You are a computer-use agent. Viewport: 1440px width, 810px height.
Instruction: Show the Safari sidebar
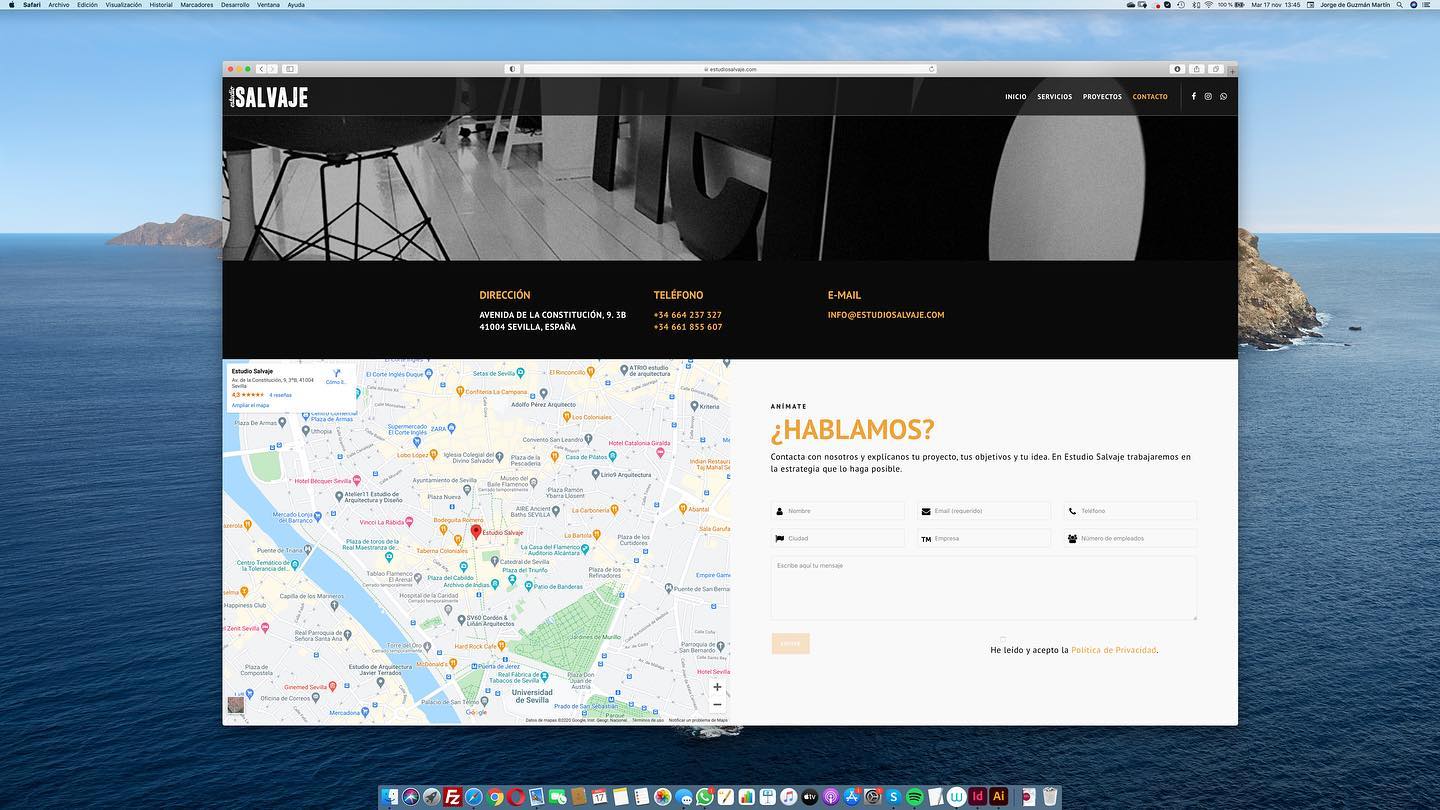[290, 69]
